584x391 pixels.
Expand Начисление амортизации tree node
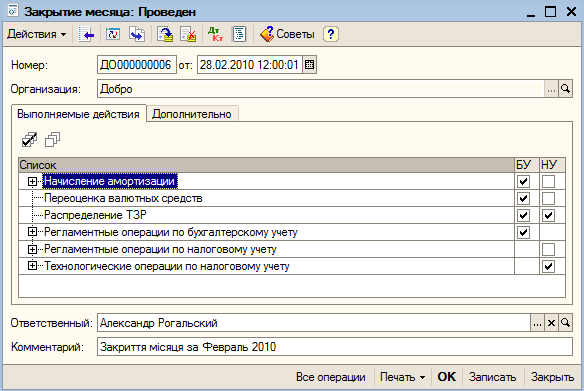pyautogui.click(x=32, y=181)
